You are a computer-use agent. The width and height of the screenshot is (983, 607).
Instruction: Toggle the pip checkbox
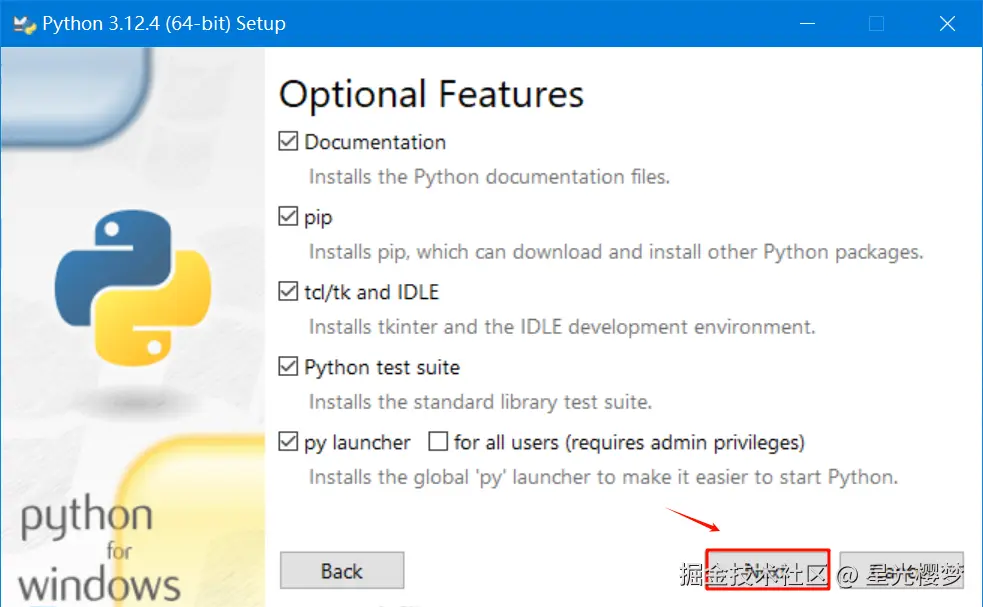coord(288,217)
